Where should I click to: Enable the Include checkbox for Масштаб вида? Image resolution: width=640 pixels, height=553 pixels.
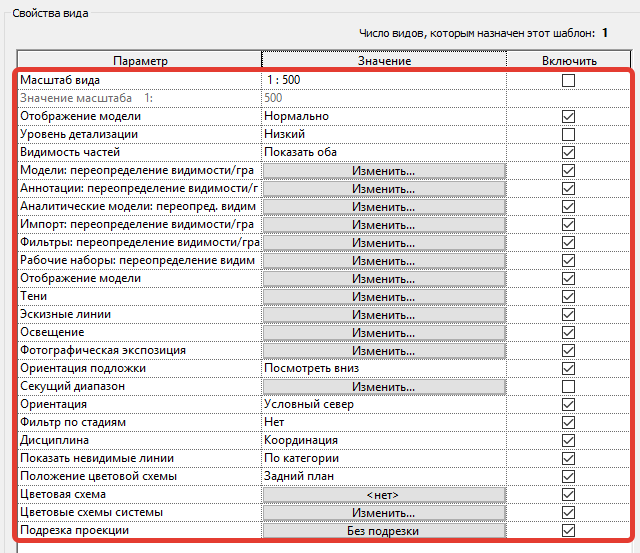tap(568, 80)
